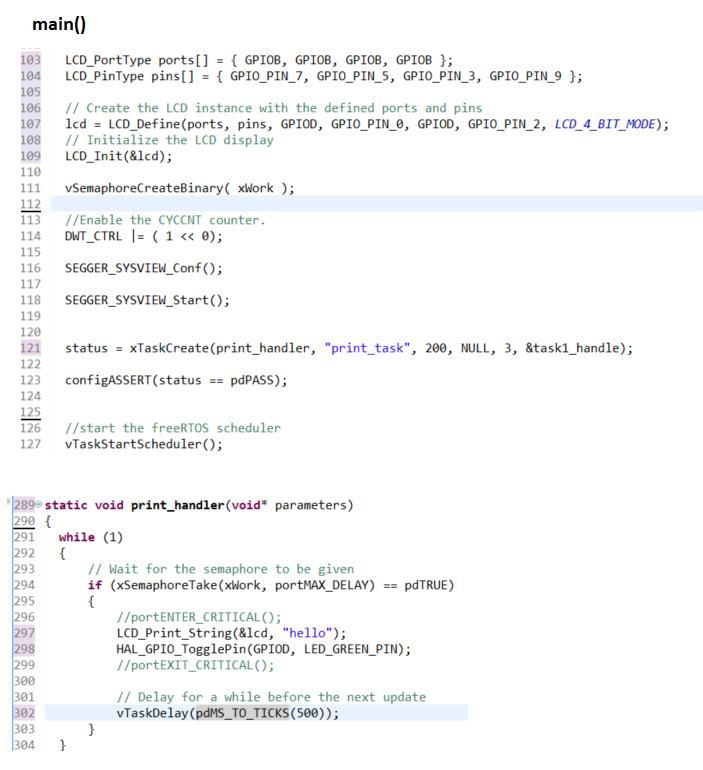The image size is (703, 770).
Task: Click the 'main()' heading text
Action: click(59, 24)
